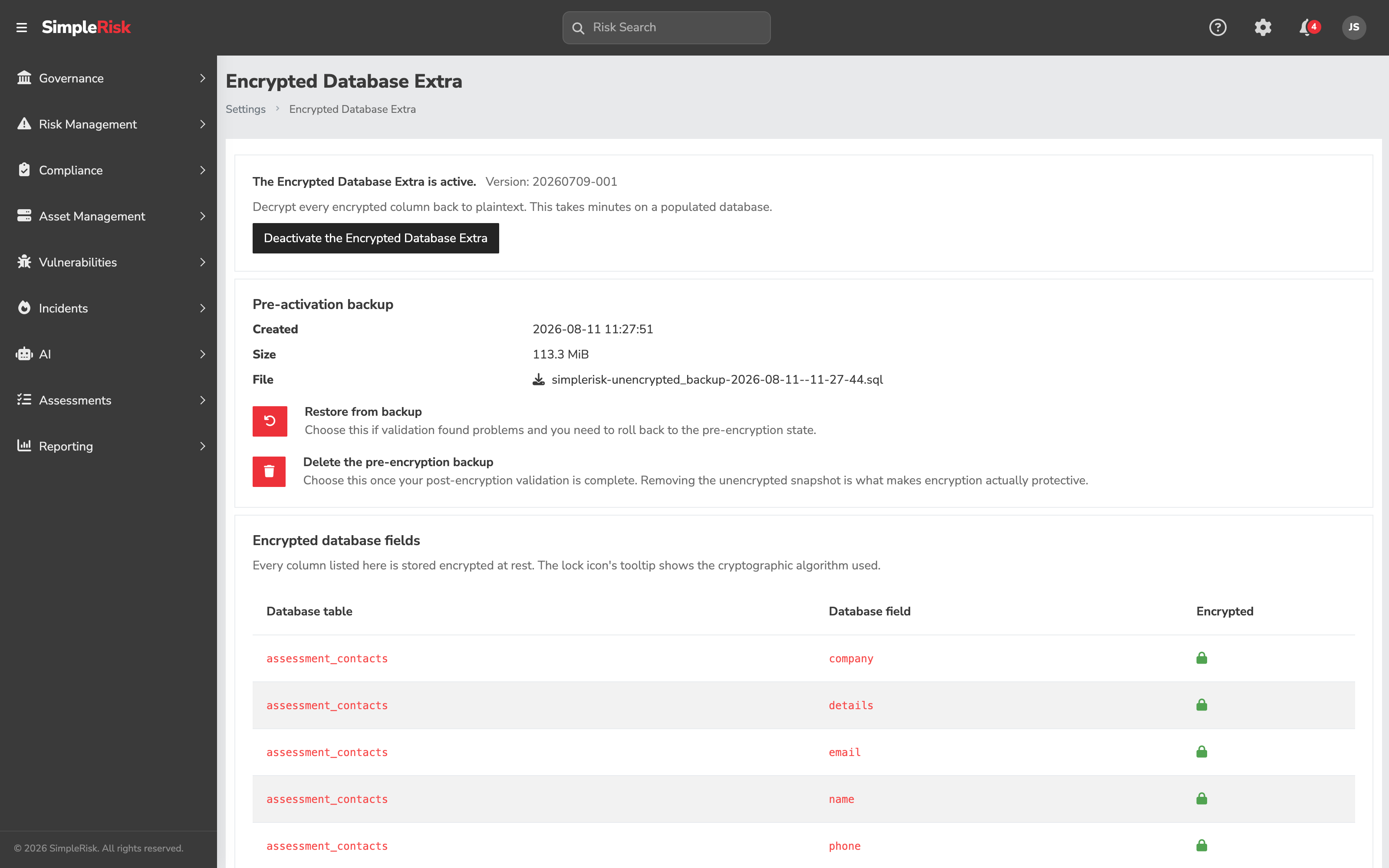
Task: Select the email field cell
Action: pyautogui.click(x=844, y=752)
